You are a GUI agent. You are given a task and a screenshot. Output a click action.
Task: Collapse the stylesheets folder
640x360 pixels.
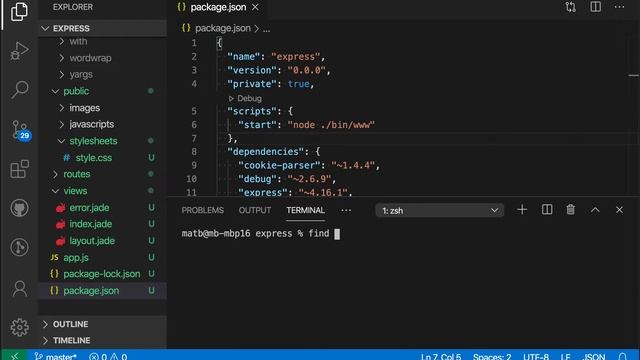(x=102, y=141)
